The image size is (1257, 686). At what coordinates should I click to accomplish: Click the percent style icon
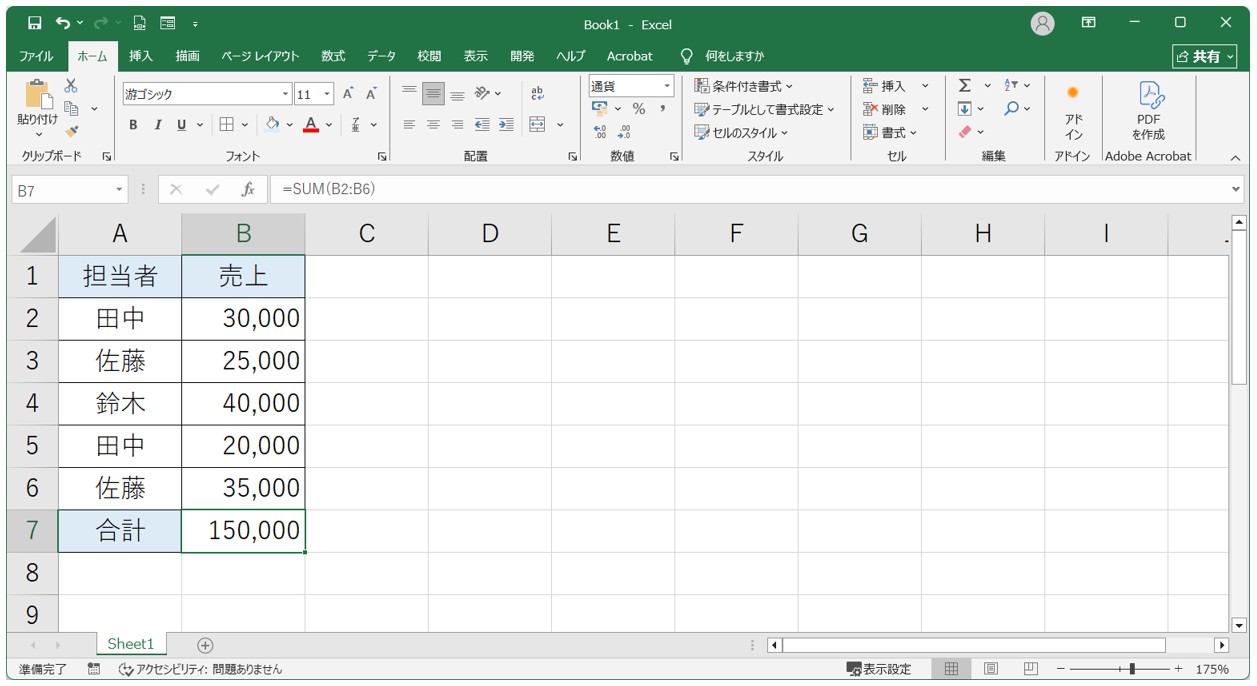coord(638,109)
